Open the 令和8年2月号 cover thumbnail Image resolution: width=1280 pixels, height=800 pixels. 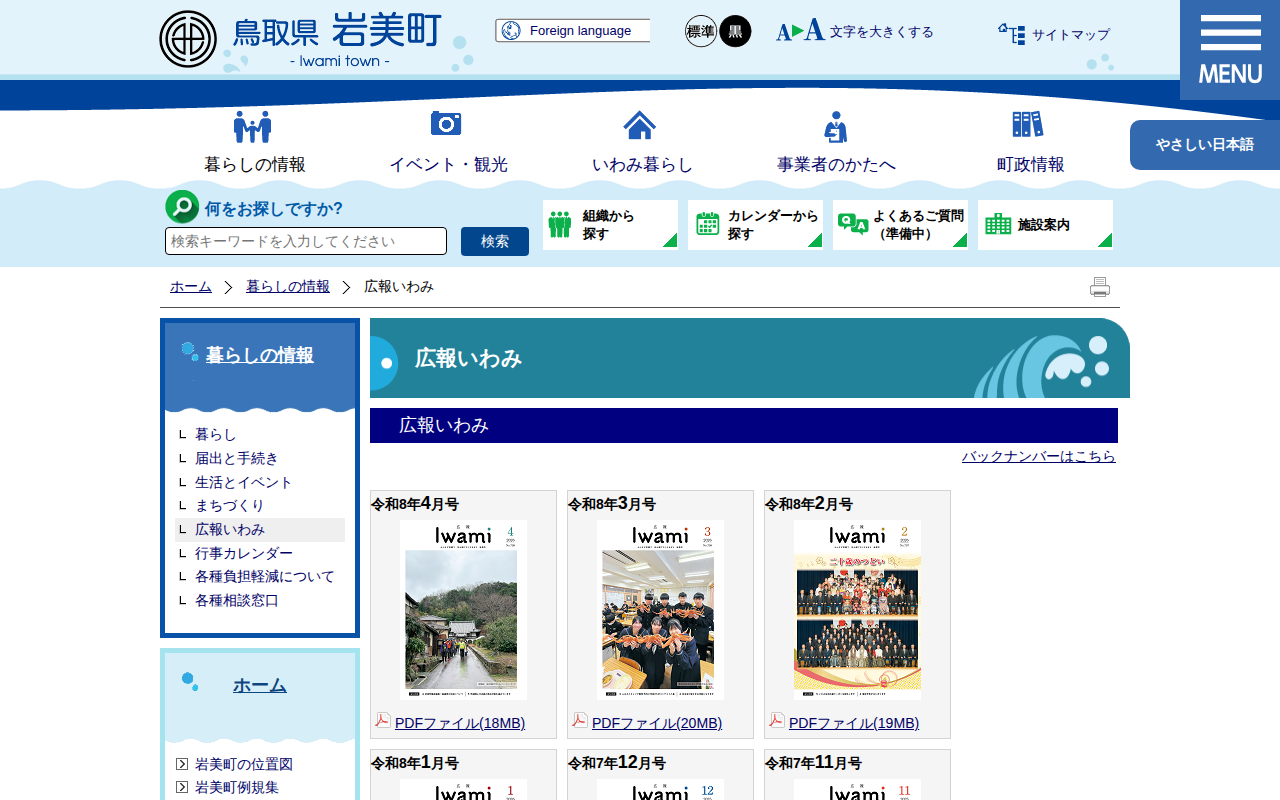[x=857, y=610]
